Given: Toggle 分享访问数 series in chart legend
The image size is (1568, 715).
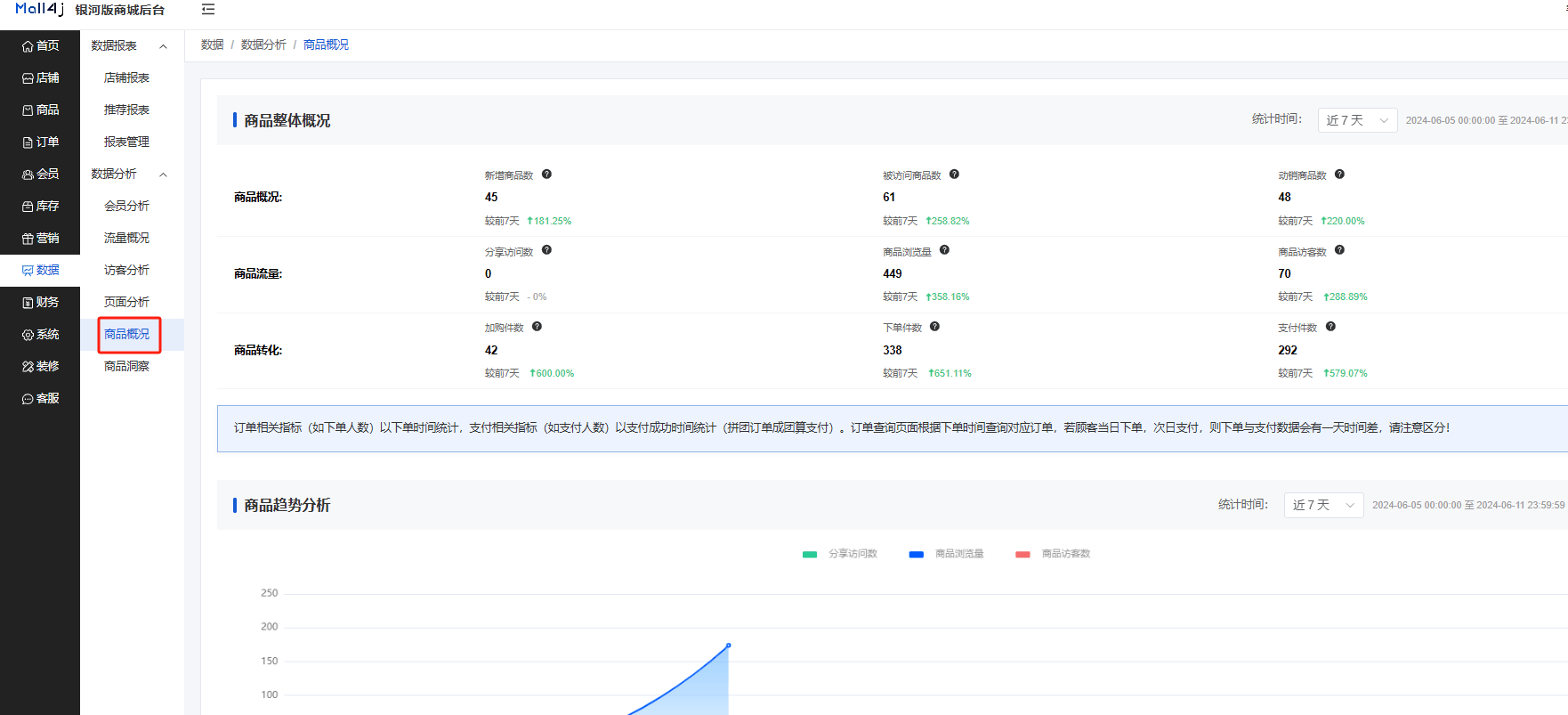Looking at the screenshot, I should pos(840,554).
